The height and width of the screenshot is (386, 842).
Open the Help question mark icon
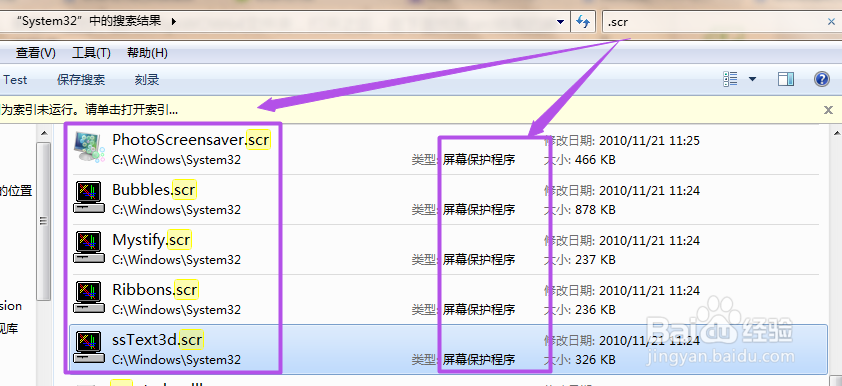click(822, 79)
